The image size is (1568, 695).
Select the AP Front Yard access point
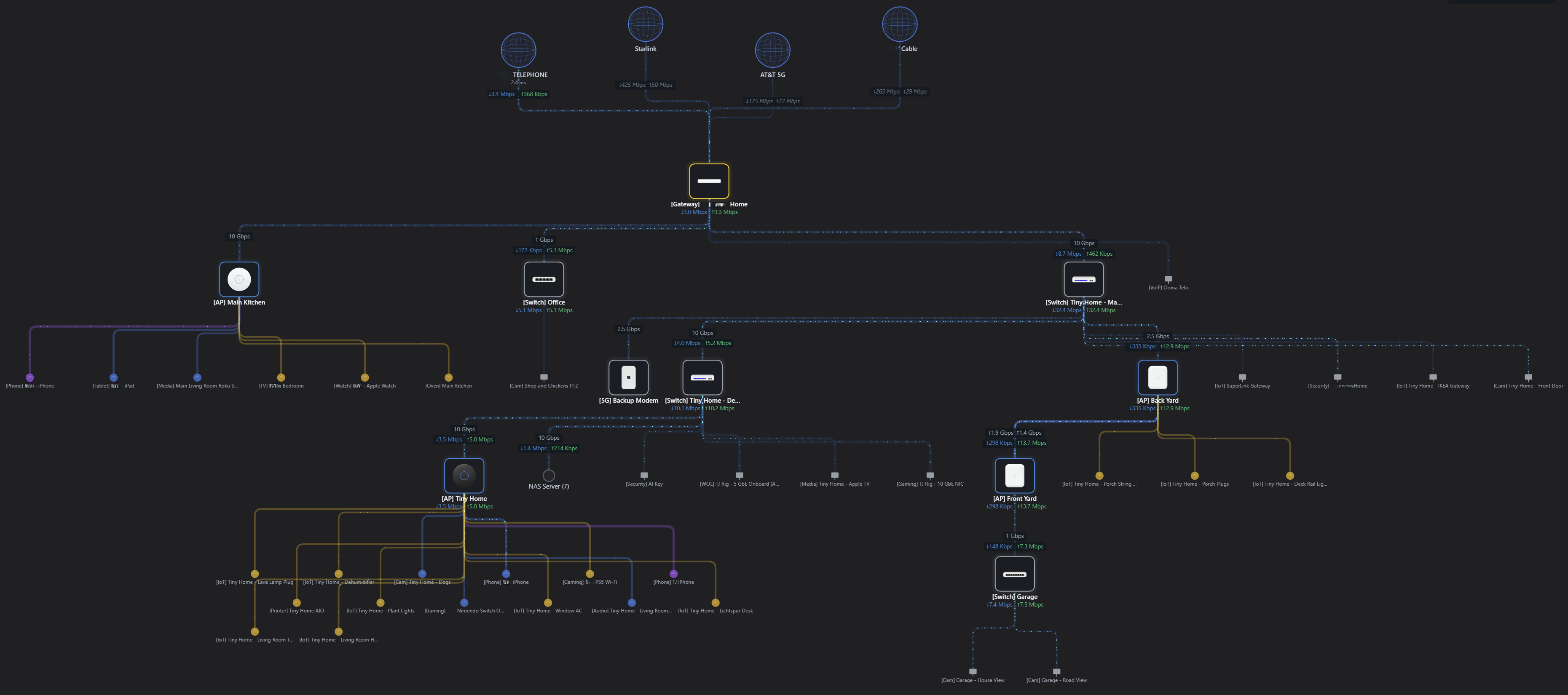(1015, 475)
